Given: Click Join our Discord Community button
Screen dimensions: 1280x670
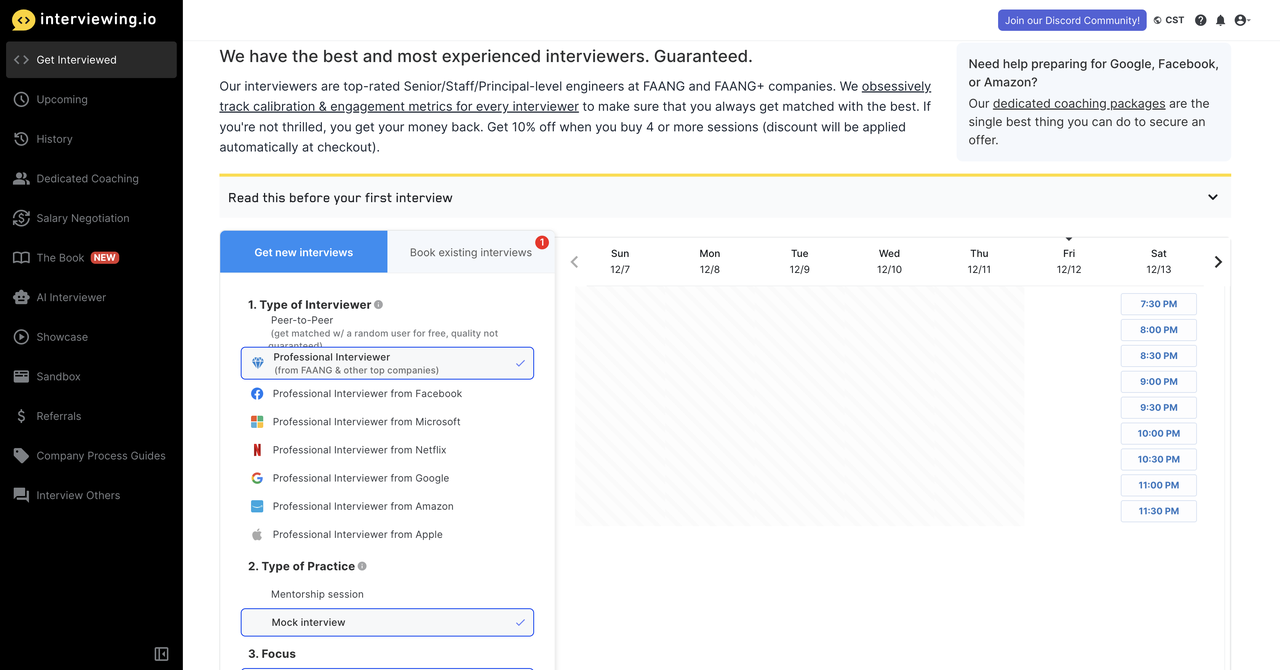Looking at the screenshot, I should [1072, 20].
